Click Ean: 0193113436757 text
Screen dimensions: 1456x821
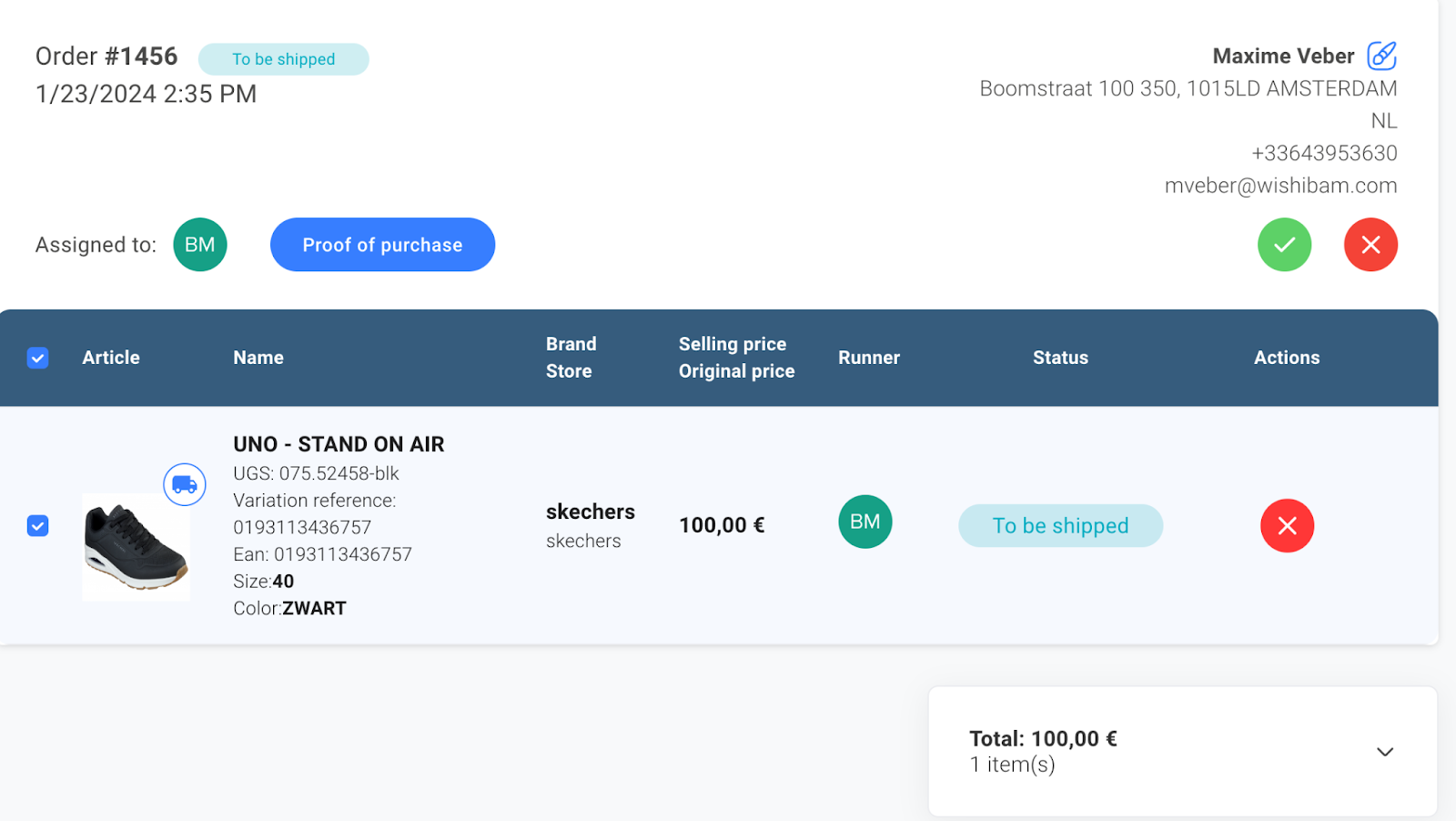click(x=322, y=554)
